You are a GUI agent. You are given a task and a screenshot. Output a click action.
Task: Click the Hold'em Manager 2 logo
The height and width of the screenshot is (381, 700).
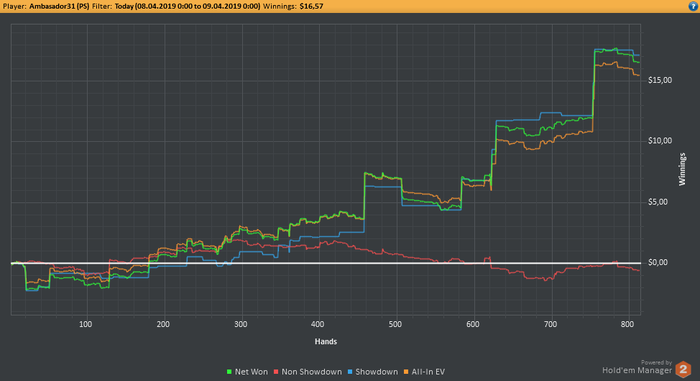tap(683, 369)
